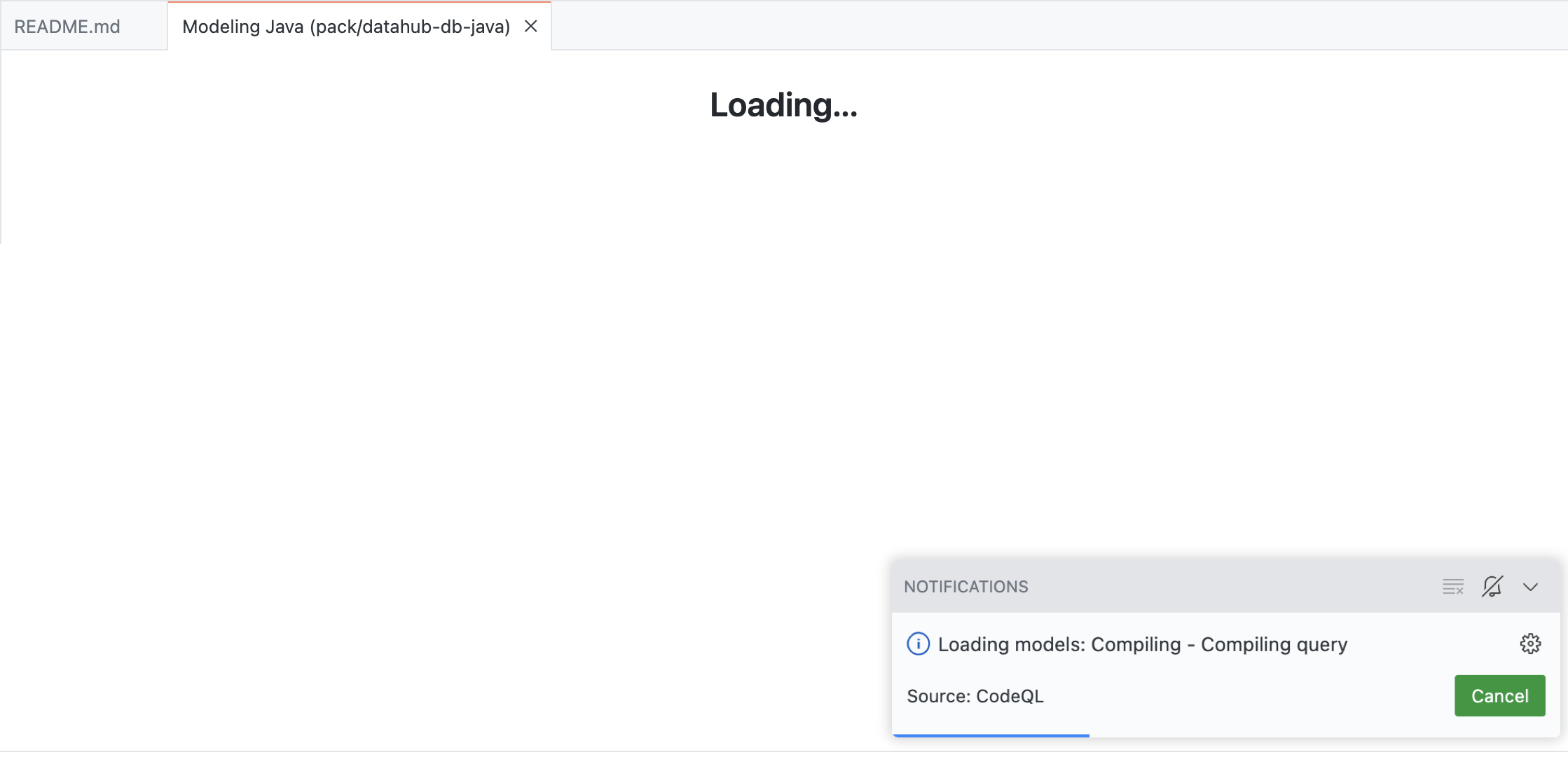Toggle Do Not Disturb bell icon
The height and width of the screenshot is (776, 1568).
click(1492, 587)
